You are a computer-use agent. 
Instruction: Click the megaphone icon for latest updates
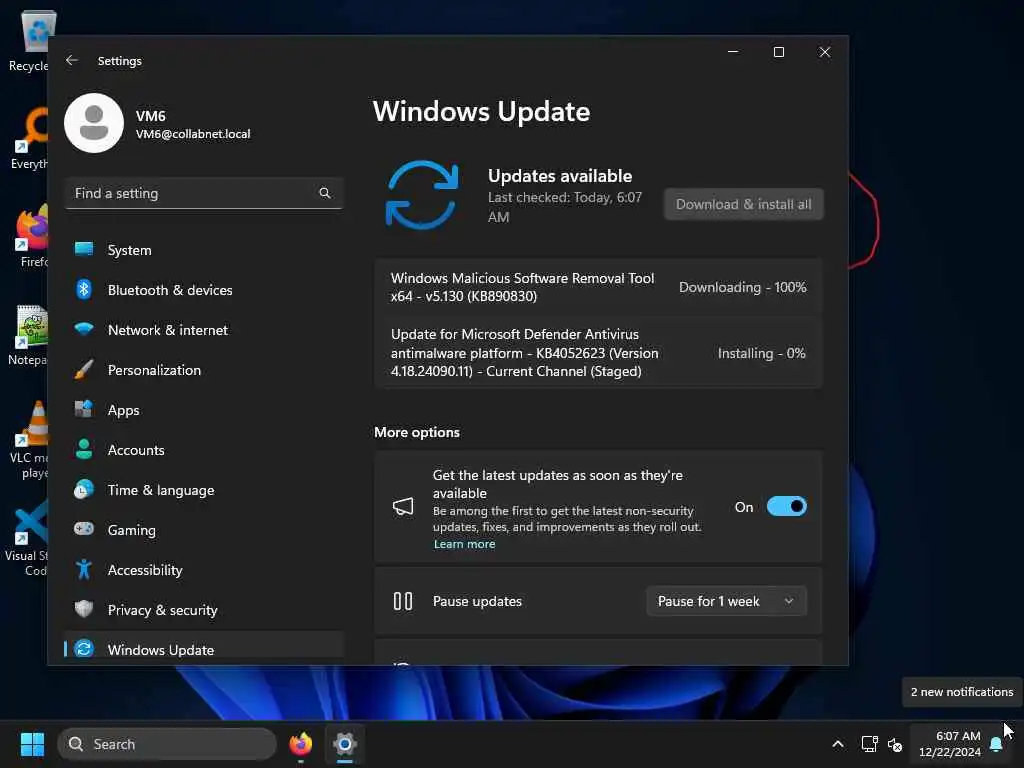pyautogui.click(x=403, y=506)
